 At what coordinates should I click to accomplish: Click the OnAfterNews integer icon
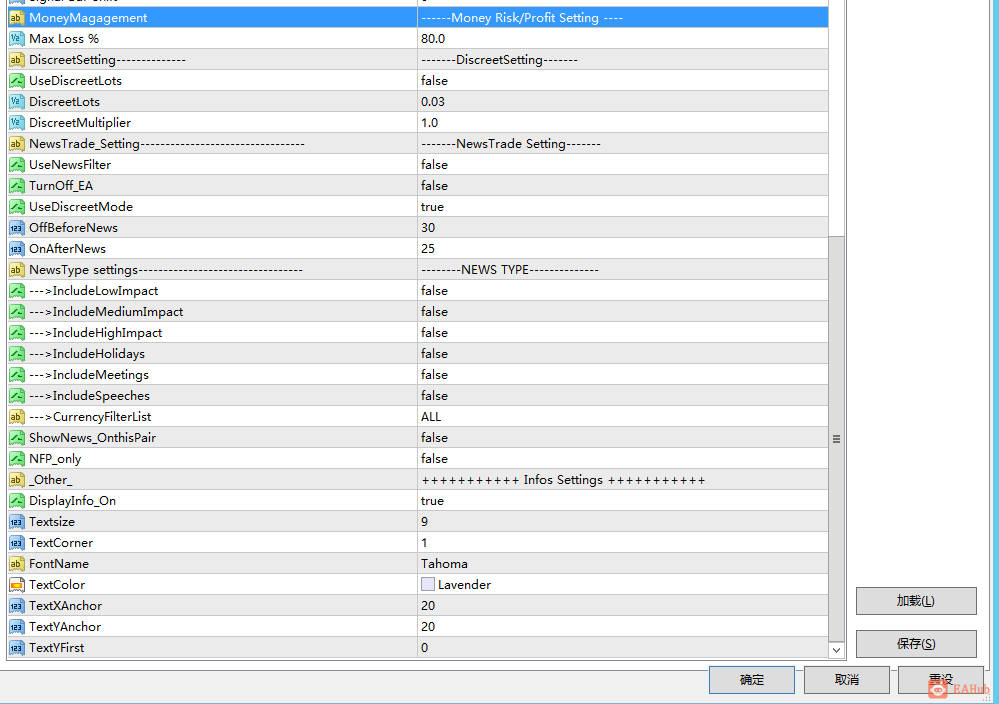(17, 249)
